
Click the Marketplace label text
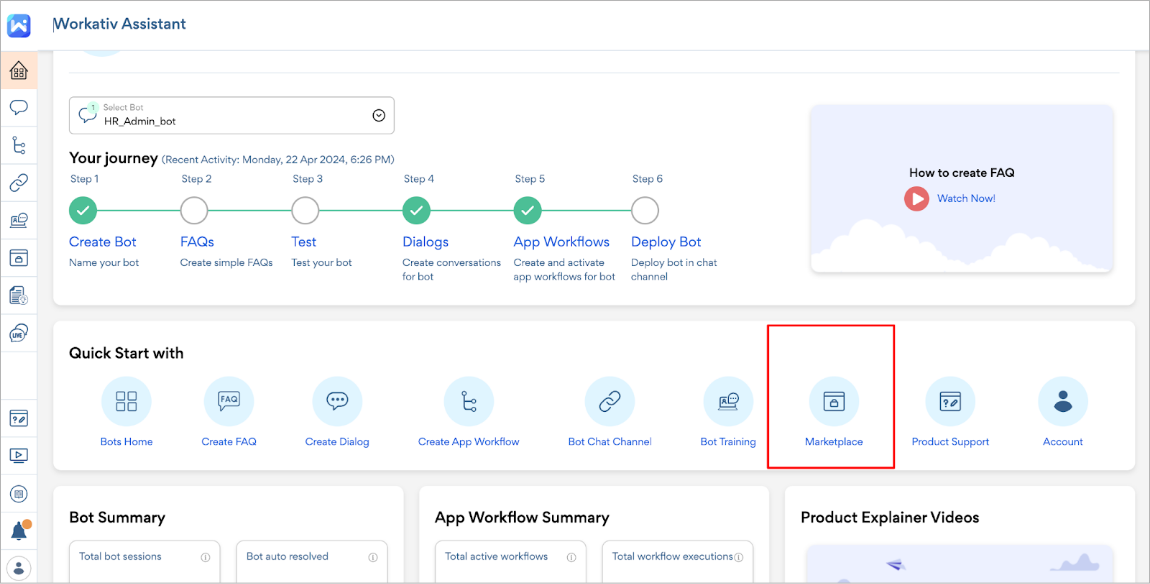point(834,442)
